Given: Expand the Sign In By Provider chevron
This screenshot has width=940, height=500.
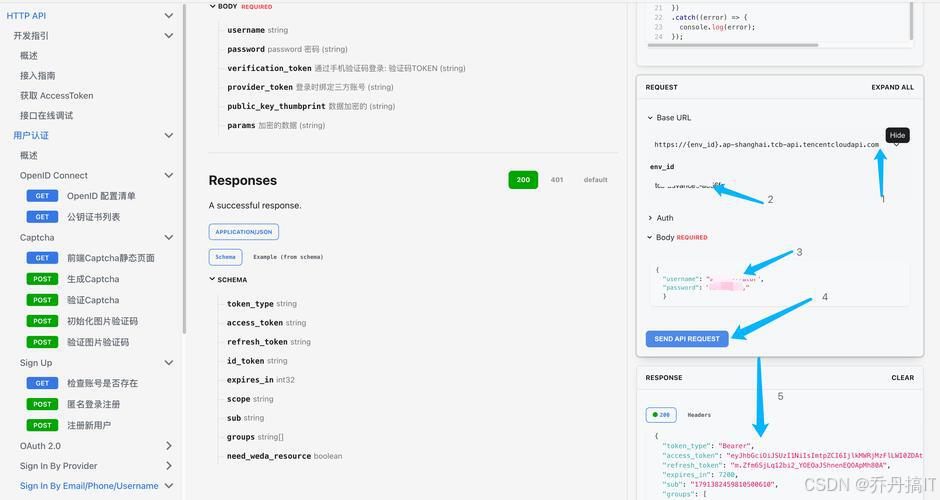Looking at the screenshot, I should coord(169,466).
